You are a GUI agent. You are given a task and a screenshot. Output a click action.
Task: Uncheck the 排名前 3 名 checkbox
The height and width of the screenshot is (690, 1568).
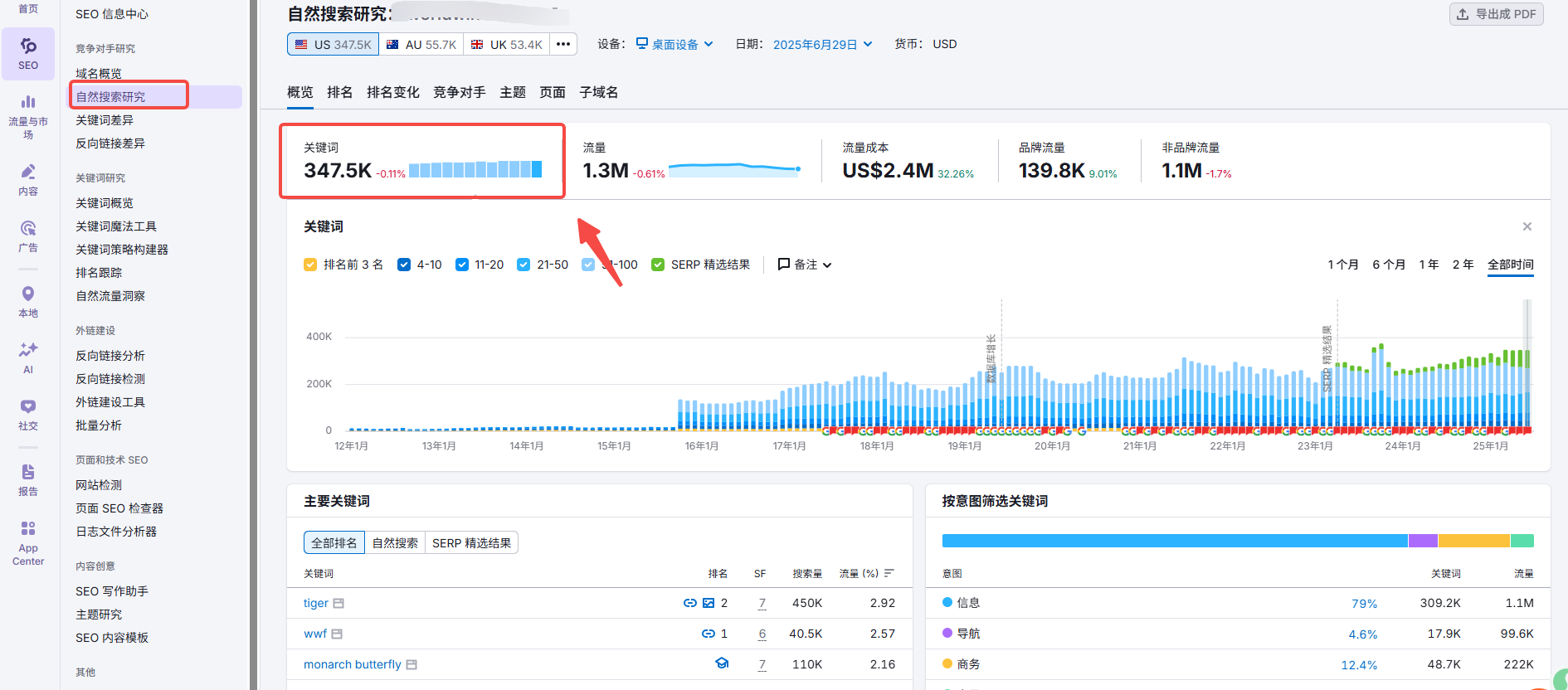[x=310, y=265]
